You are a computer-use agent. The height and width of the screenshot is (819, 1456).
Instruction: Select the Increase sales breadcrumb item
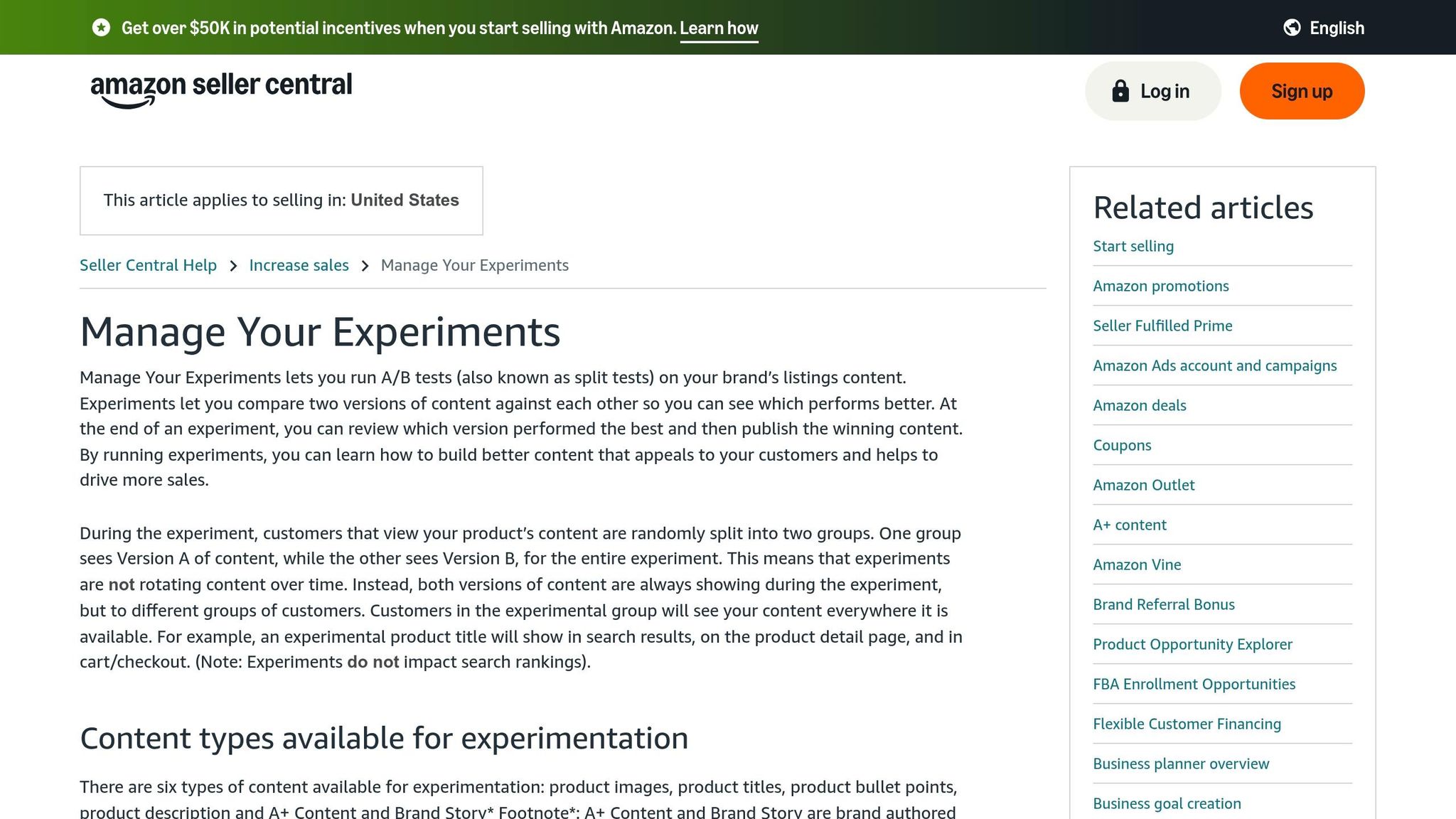coord(299,265)
